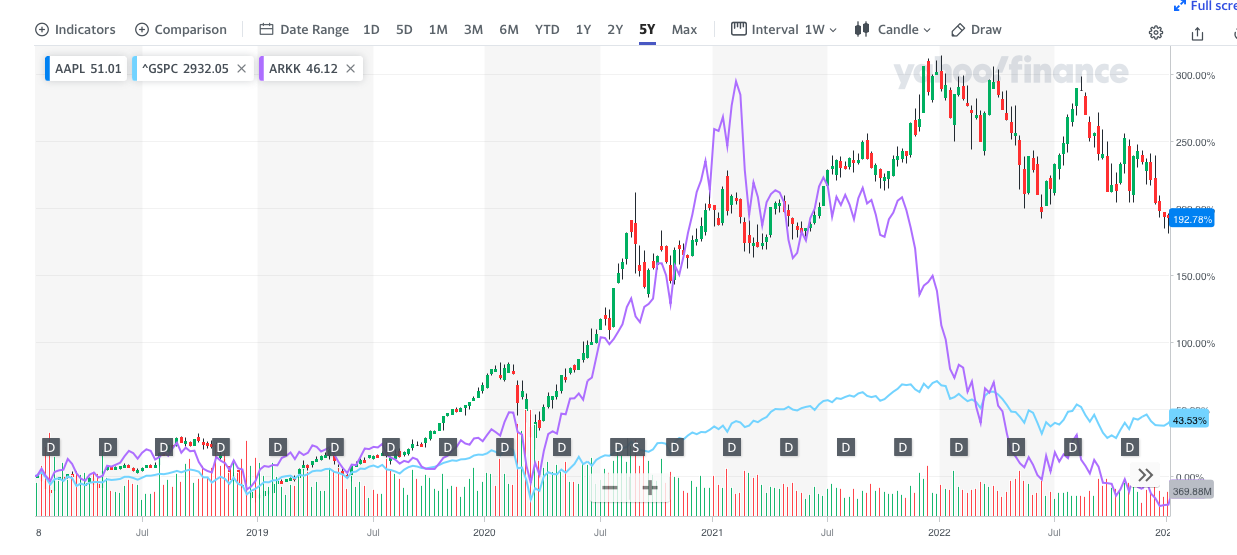The image size is (1237, 555).
Task: Select the 1Y range
Action: pyautogui.click(x=583, y=29)
